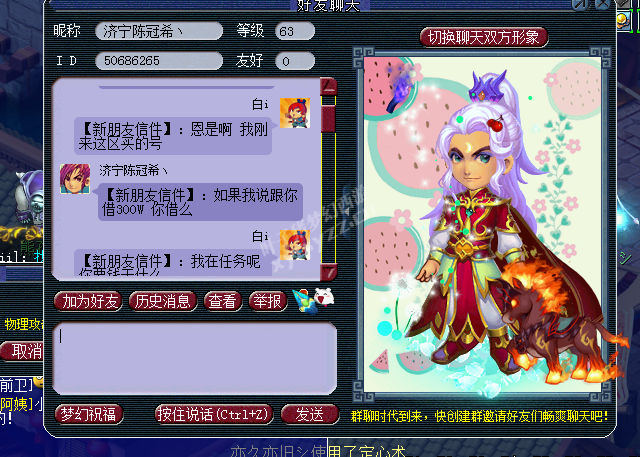Click the chat log scrollbar thumb

[328, 119]
